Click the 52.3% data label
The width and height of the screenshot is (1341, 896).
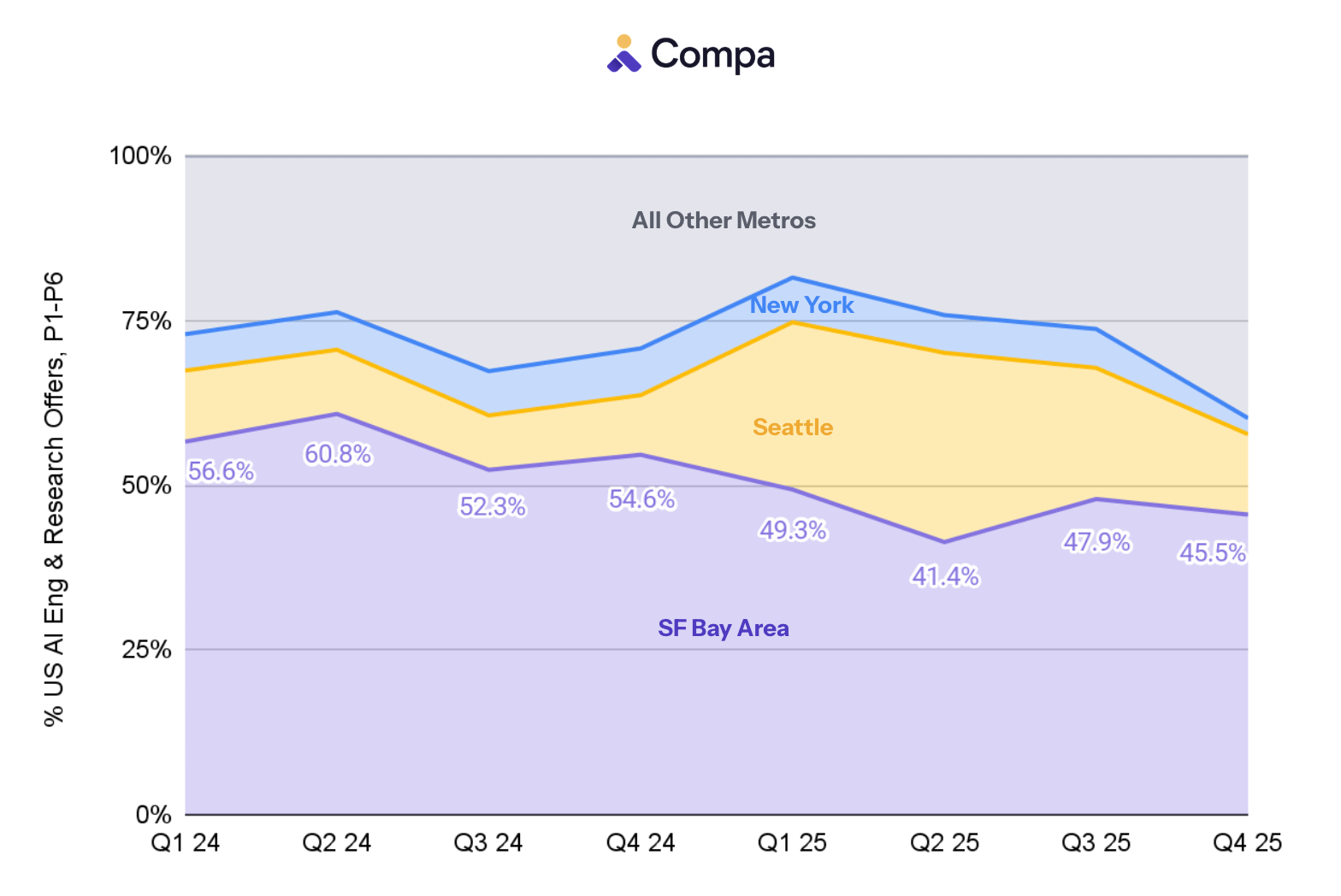pyautogui.click(x=493, y=506)
